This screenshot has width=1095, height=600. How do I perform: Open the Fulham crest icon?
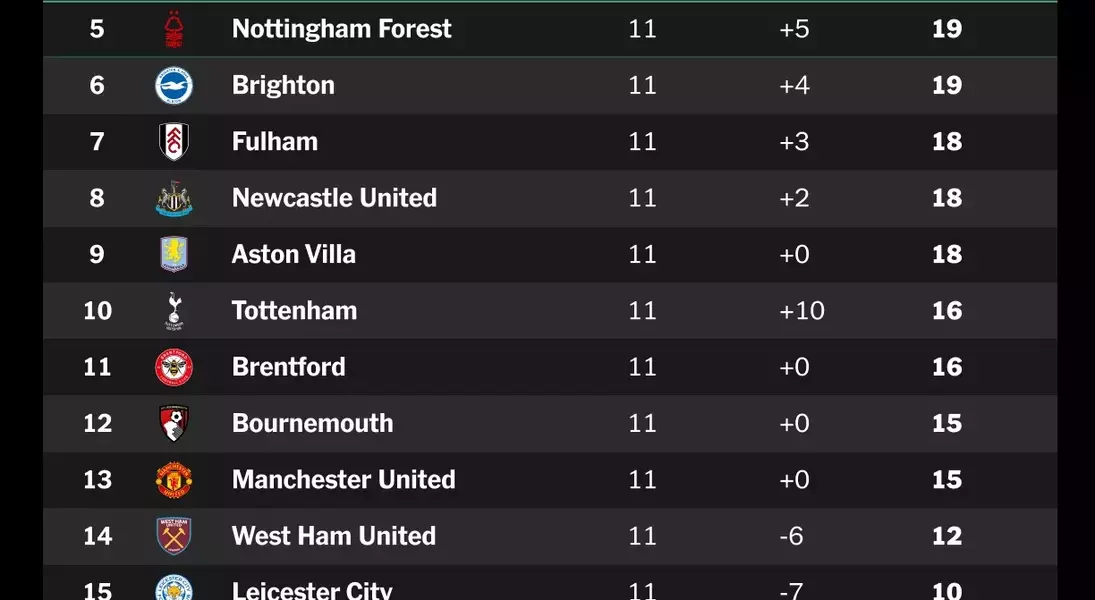click(174, 142)
